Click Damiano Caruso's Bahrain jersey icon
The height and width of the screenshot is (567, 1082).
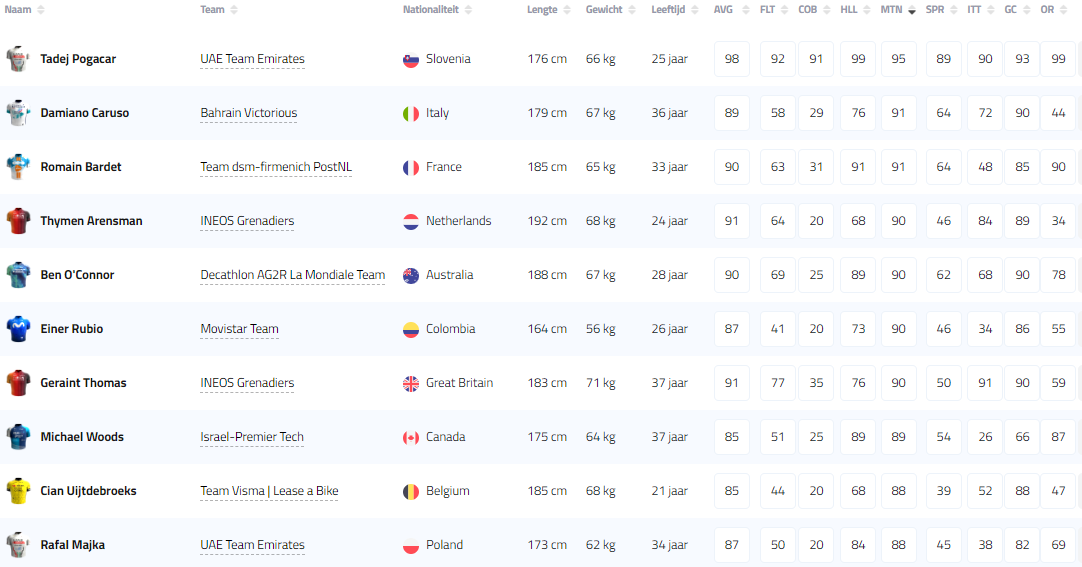18,113
